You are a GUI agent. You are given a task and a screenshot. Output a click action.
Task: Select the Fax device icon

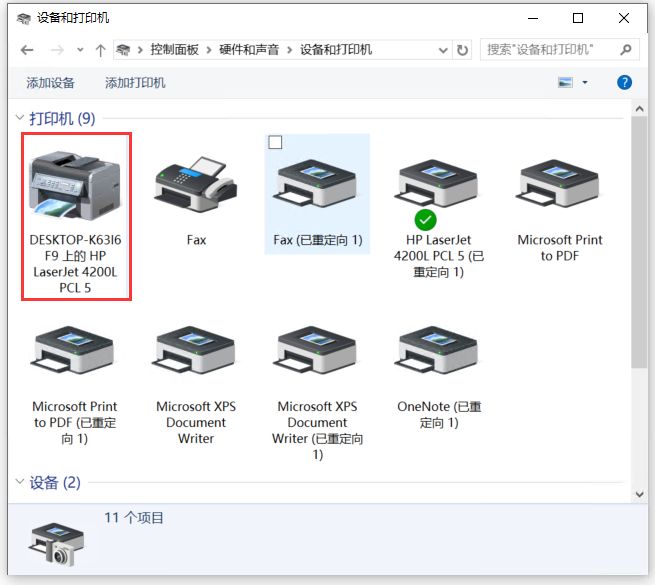tap(195, 184)
